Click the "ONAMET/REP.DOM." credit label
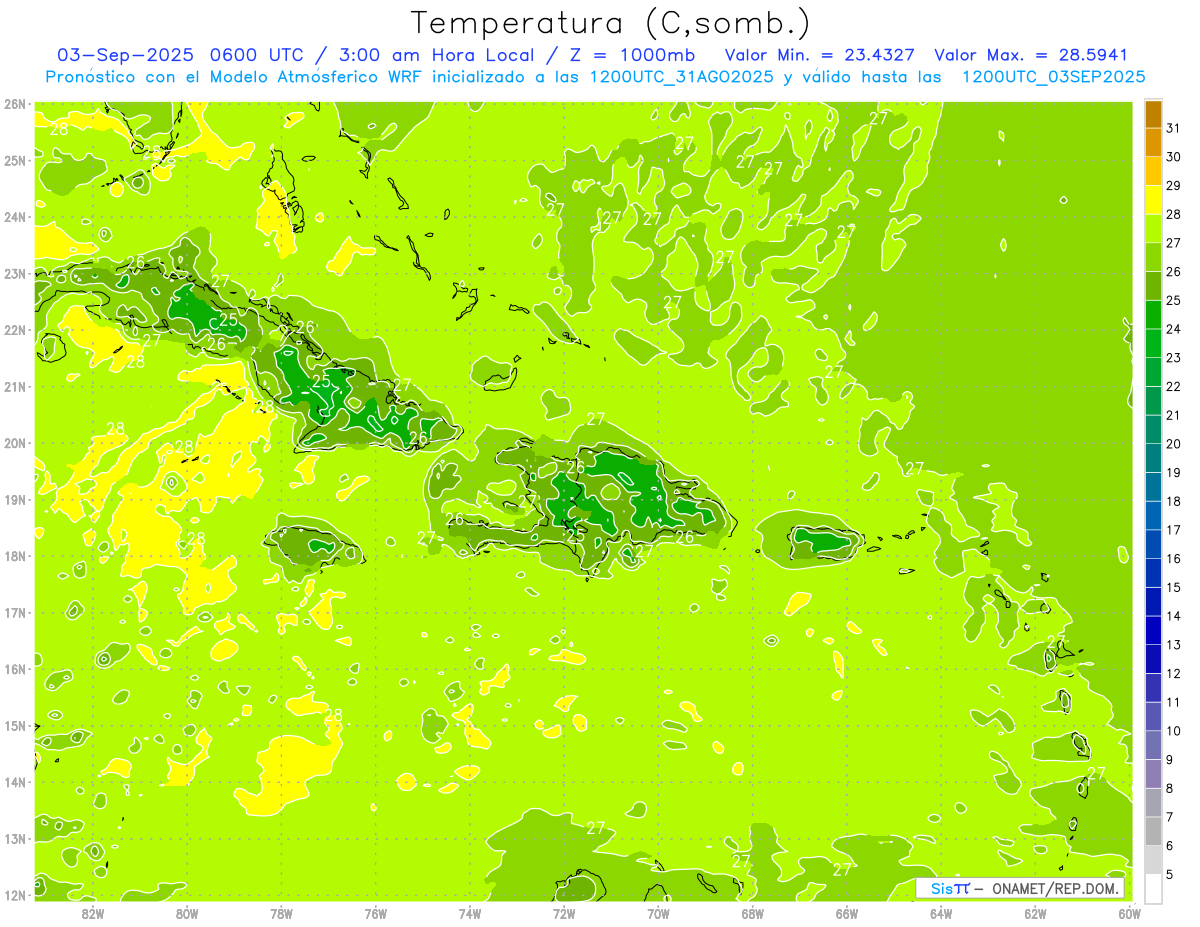This screenshot has height=927, width=1200. 1056,889
